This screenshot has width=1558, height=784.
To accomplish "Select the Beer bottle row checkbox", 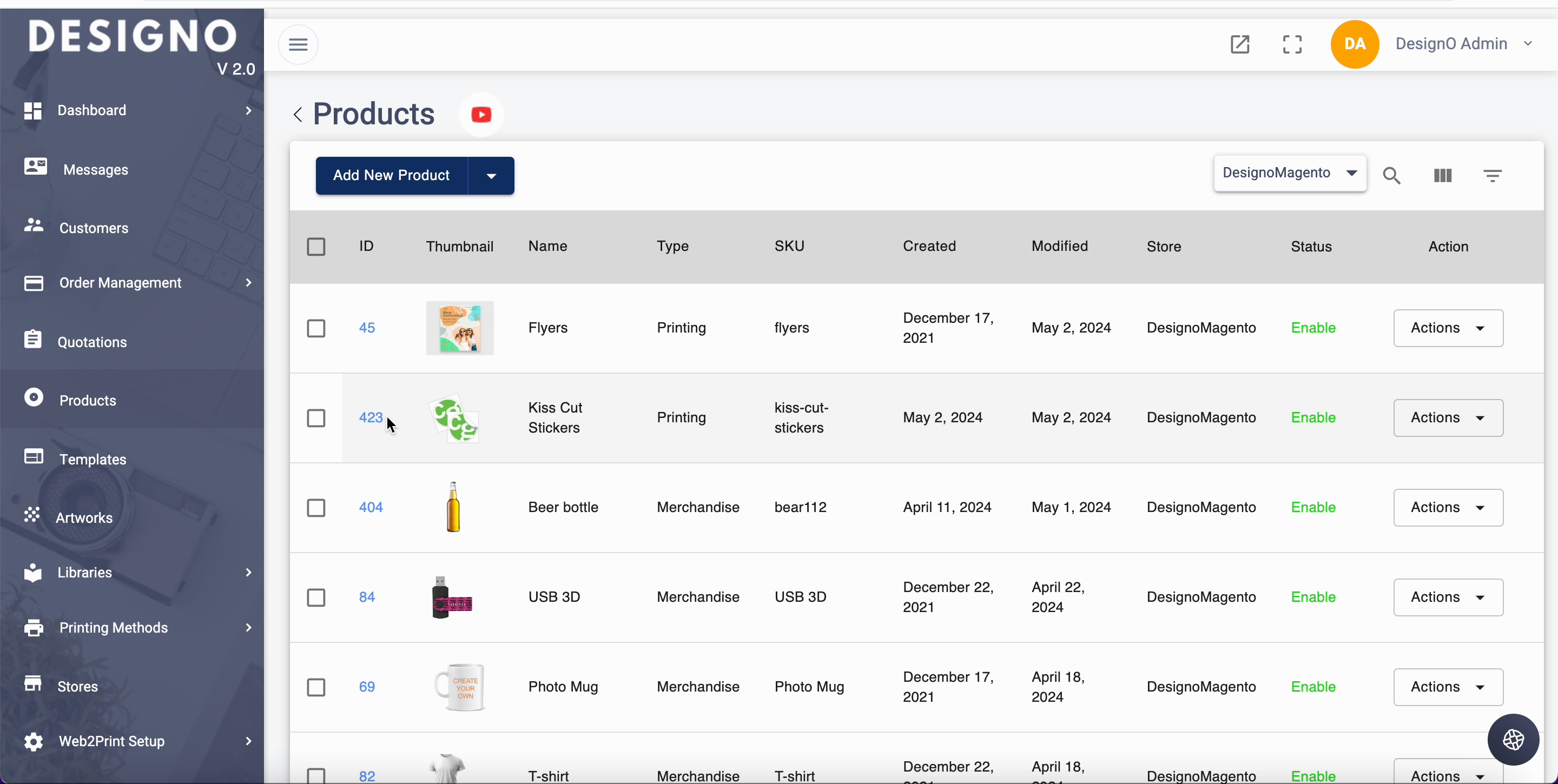I will [316, 508].
